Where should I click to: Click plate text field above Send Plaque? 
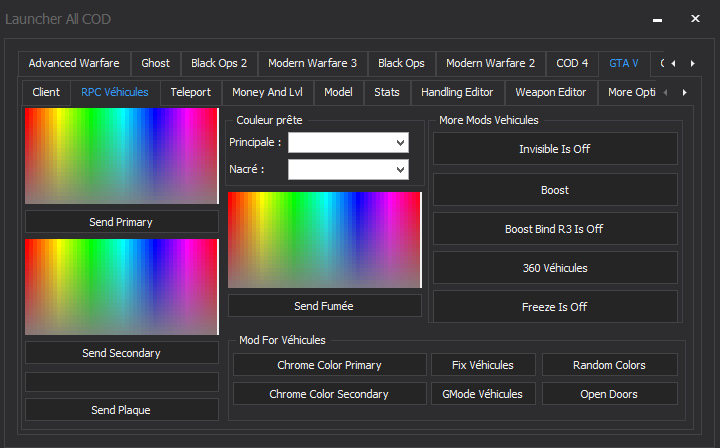click(x=122, y=382)
